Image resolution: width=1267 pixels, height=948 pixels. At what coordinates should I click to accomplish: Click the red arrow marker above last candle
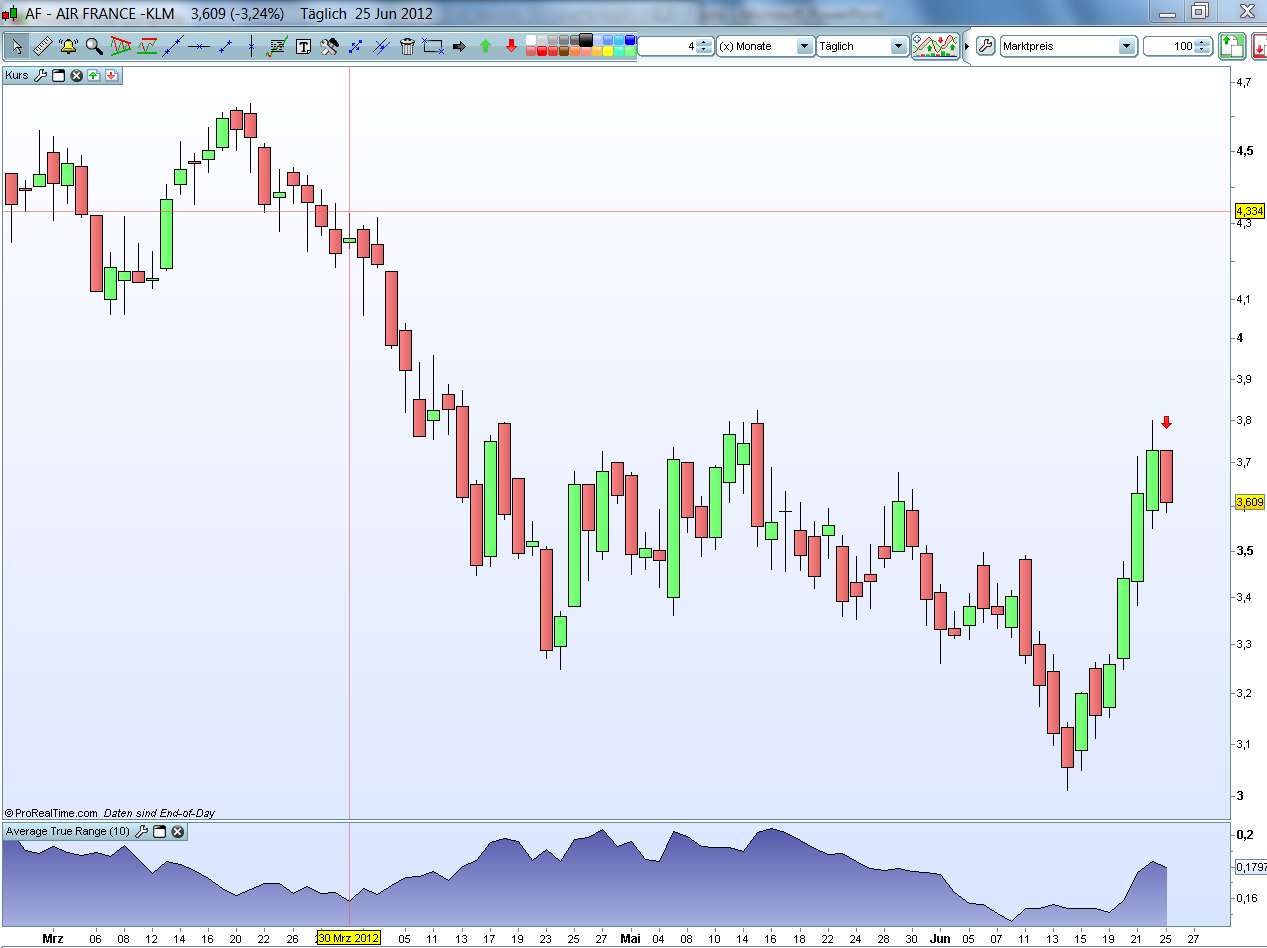coord(1166,423)
